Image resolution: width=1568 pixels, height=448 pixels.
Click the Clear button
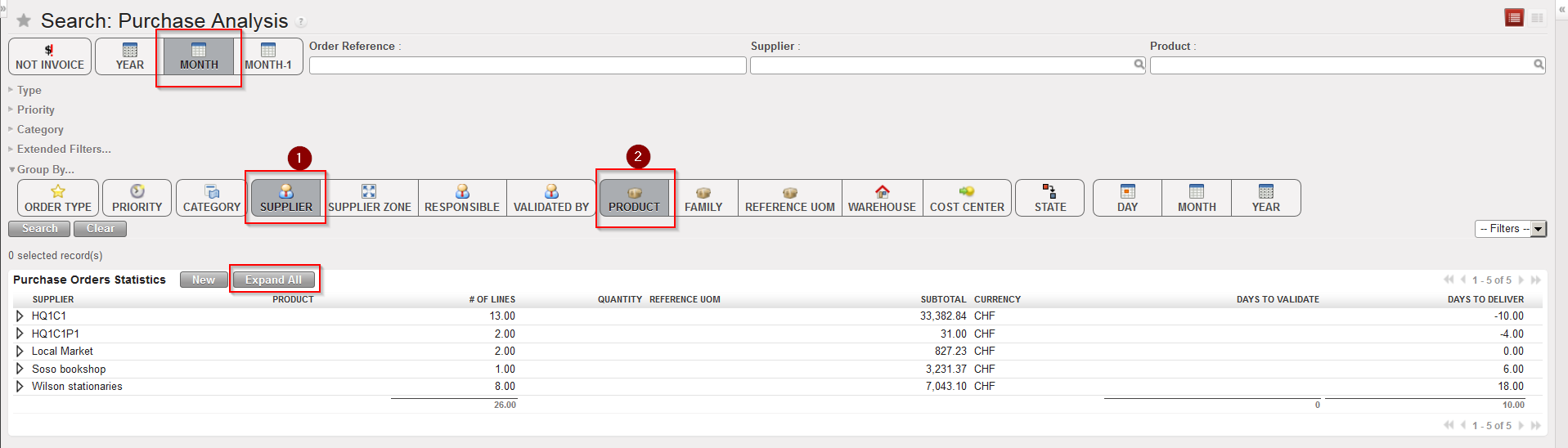click(100, 229)
